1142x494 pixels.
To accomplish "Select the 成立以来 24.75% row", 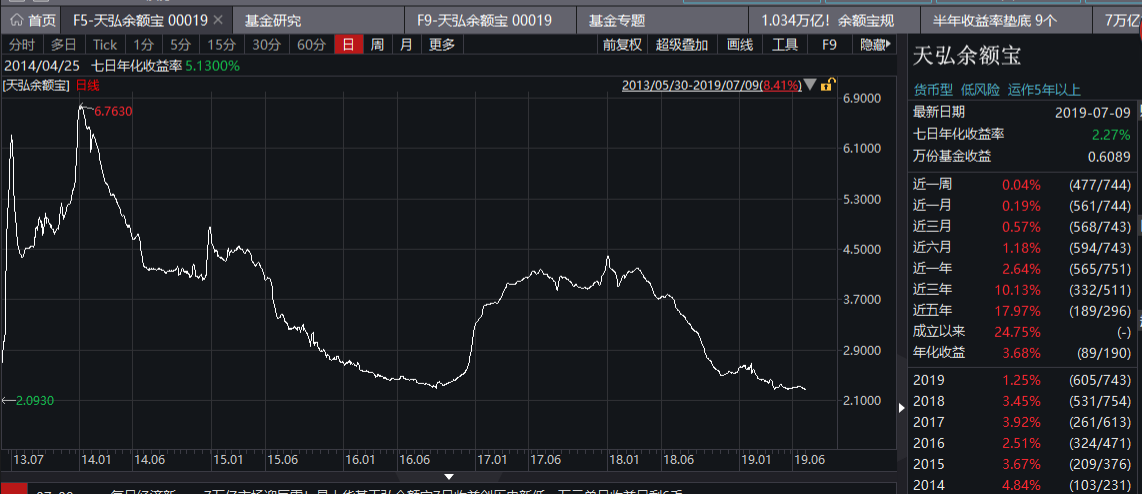I will pyautogui.click(x=1022, y=332).
